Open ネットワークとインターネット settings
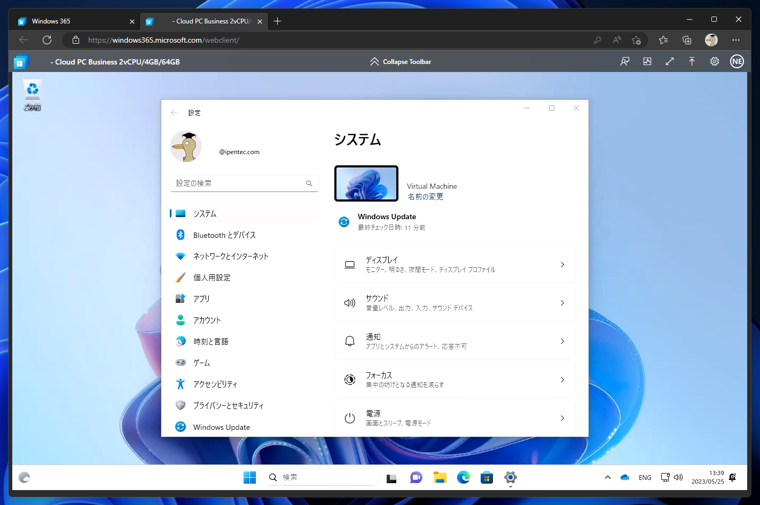Screen dimensions: 760x505 click(244, 256)
